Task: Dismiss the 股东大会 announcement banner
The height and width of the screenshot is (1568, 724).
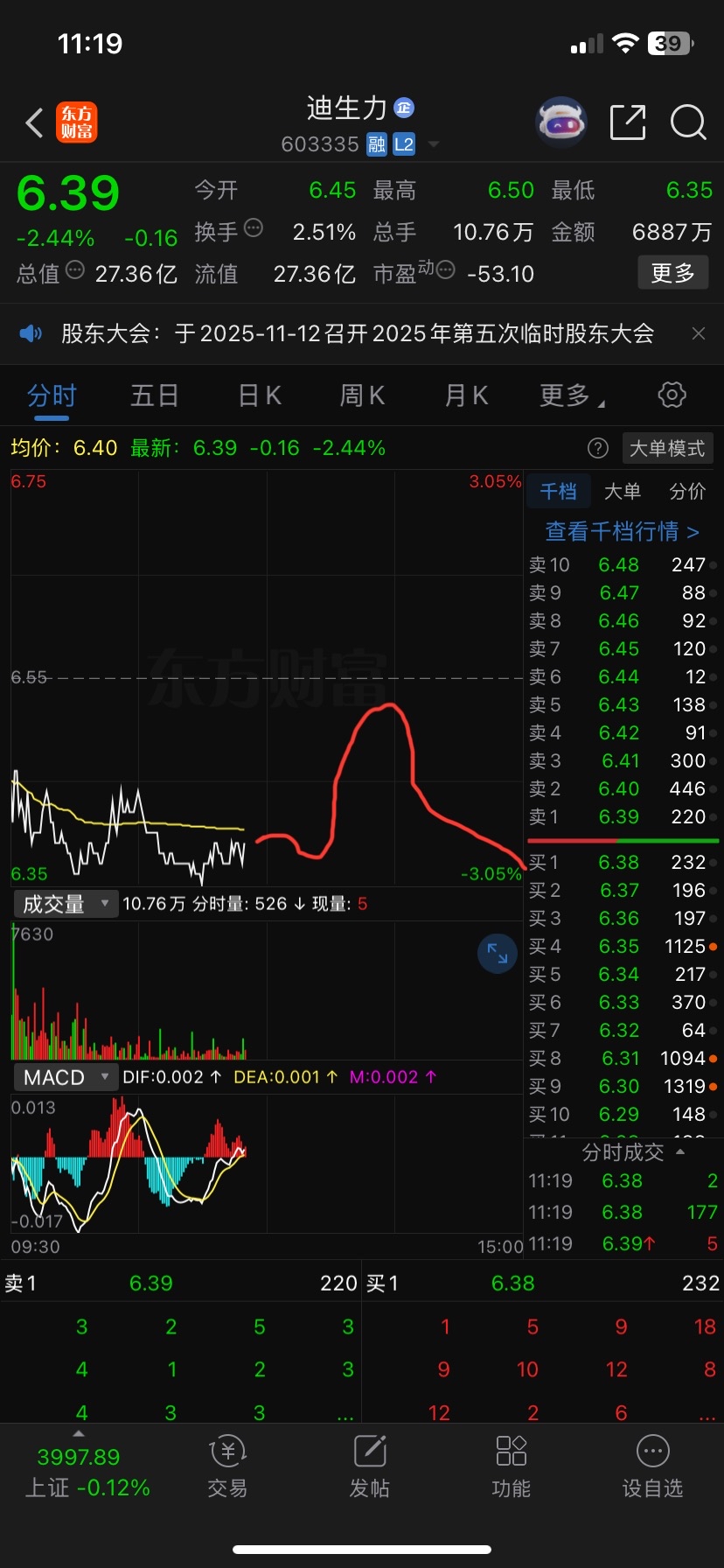Action: [x=699, y=333]
